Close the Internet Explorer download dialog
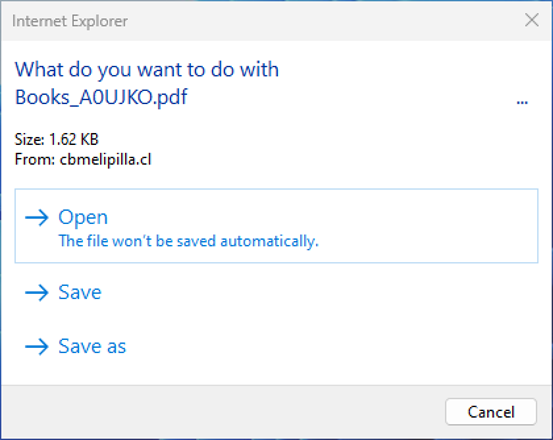Viewport: 553px width, 440px height. coord(531,20)
